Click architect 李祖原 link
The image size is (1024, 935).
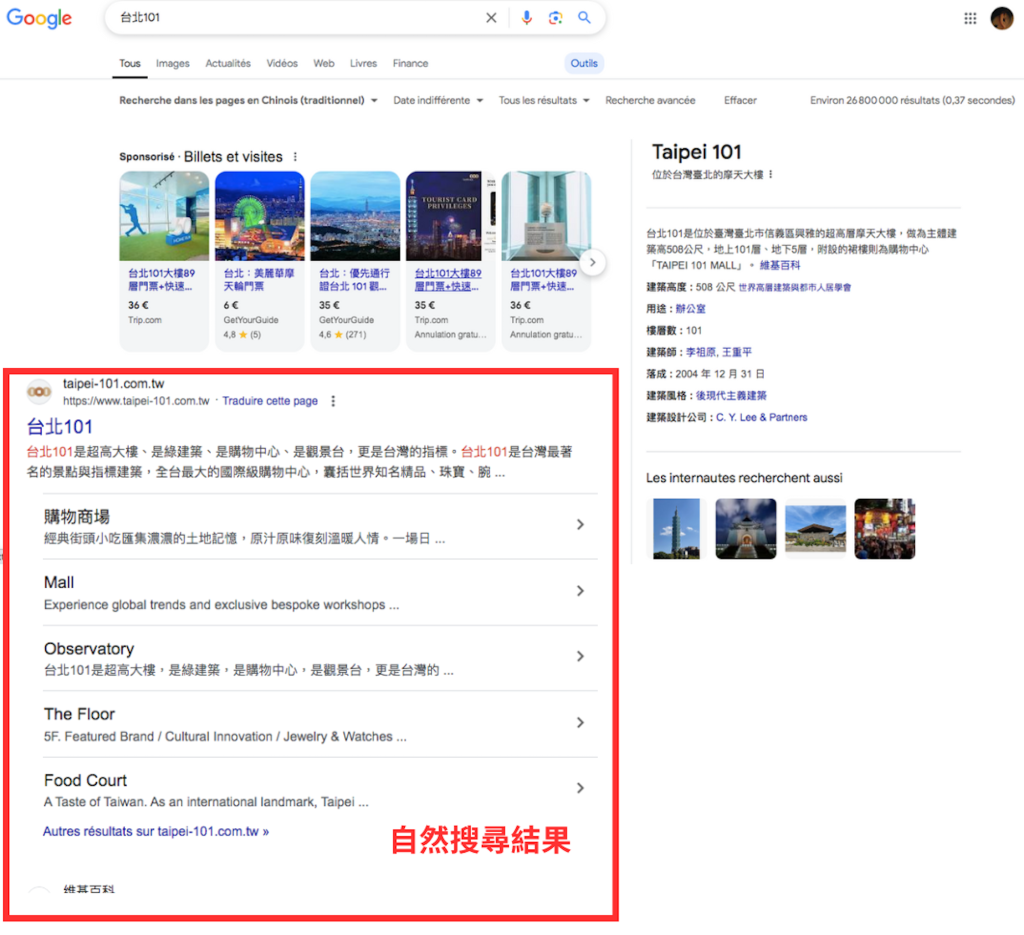point(700,352)
